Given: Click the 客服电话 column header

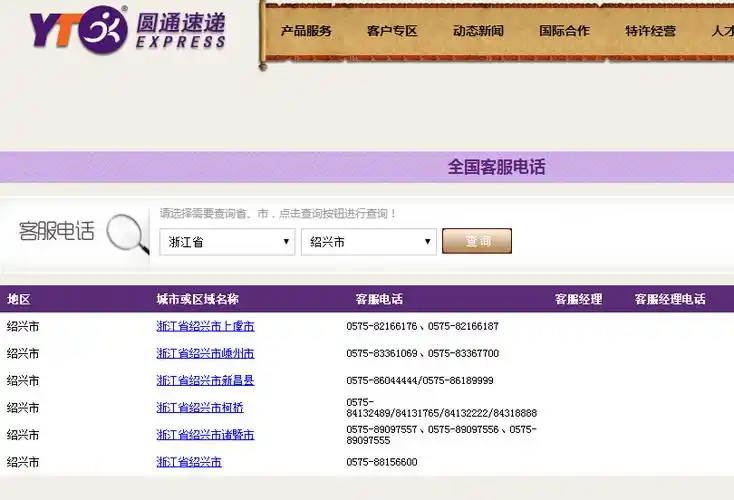Looking at the screenshot, I should coord(379,299).
